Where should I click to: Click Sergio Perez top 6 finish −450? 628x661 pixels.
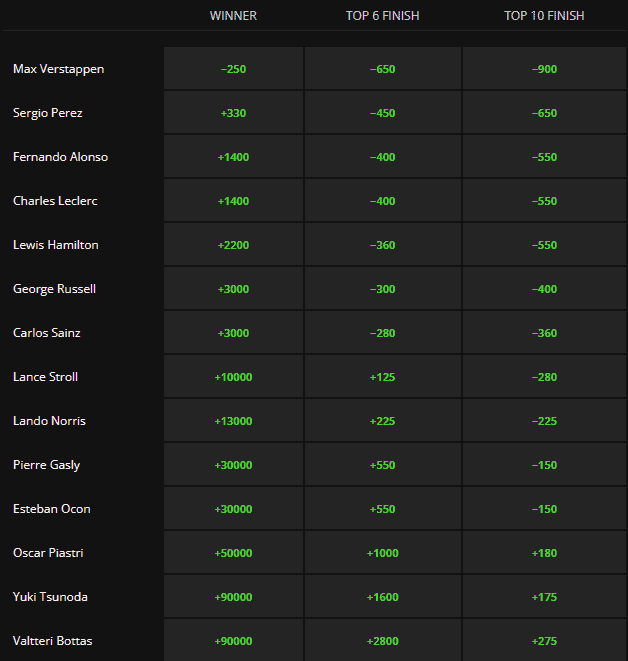click(383, 113)
